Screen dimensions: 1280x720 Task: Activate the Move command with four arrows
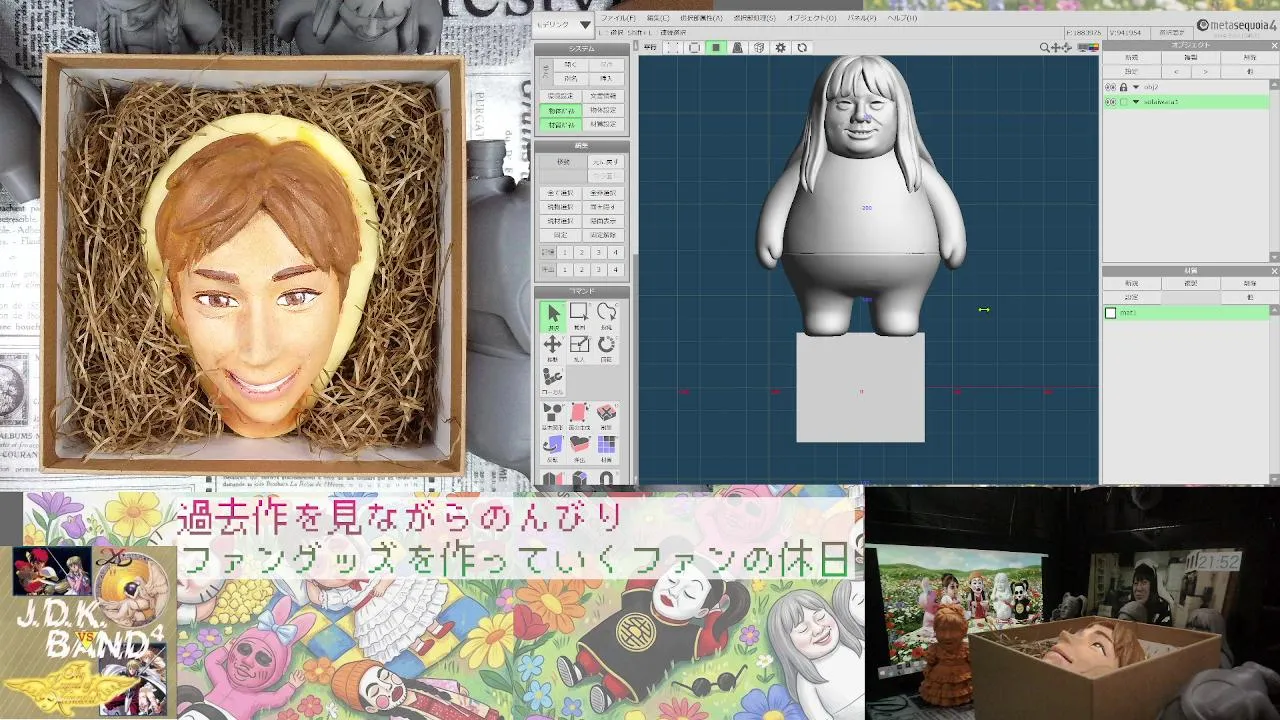[553, 347]
